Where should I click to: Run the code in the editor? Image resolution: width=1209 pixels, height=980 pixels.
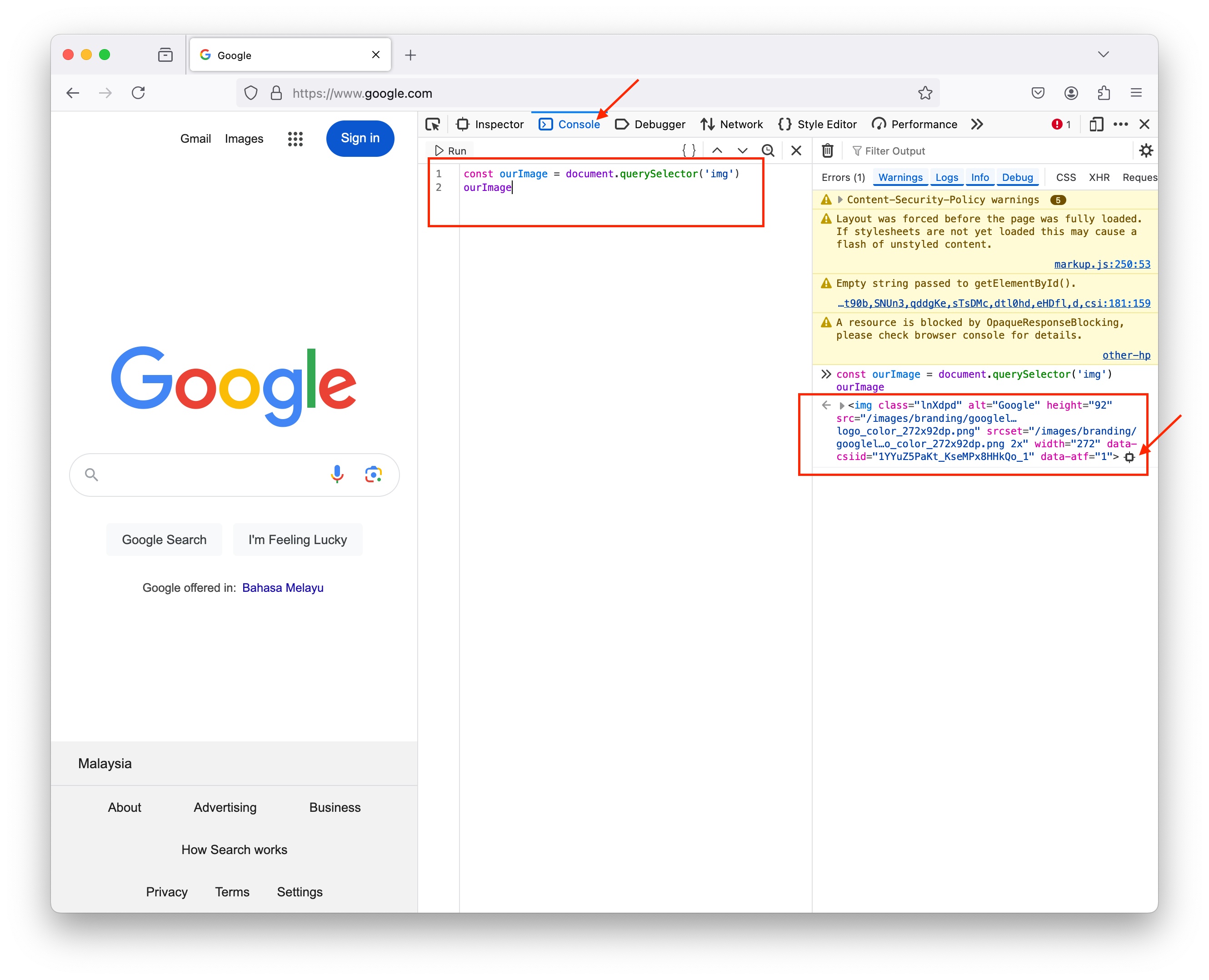point(450,151)
